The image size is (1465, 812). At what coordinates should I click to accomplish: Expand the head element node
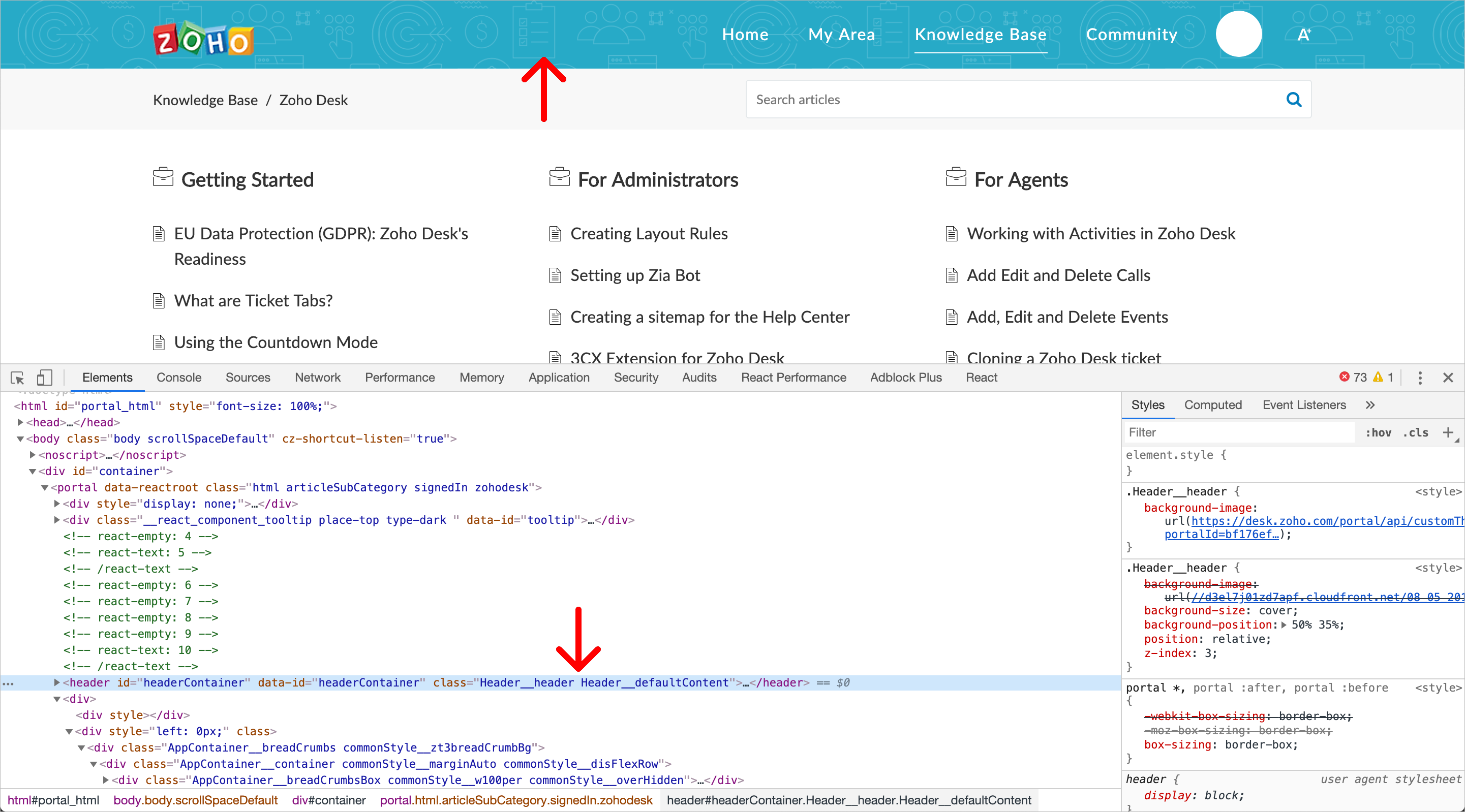click(20, 422)
